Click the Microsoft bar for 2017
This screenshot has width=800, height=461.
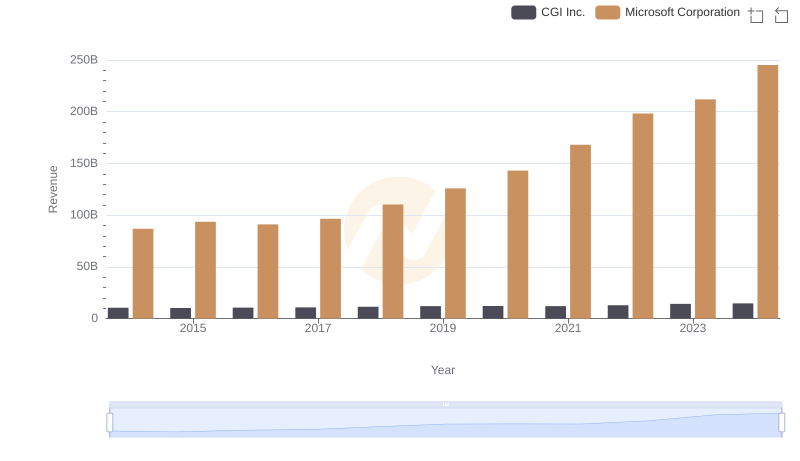331,269
